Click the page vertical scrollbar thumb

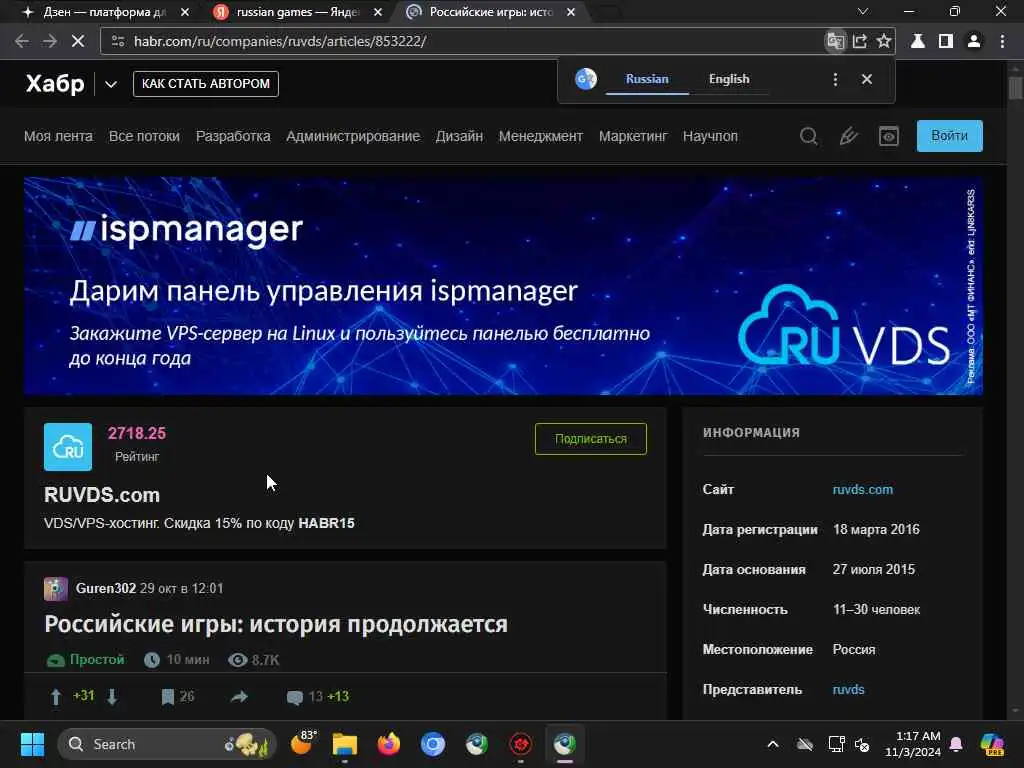(x=1015, y=88)
